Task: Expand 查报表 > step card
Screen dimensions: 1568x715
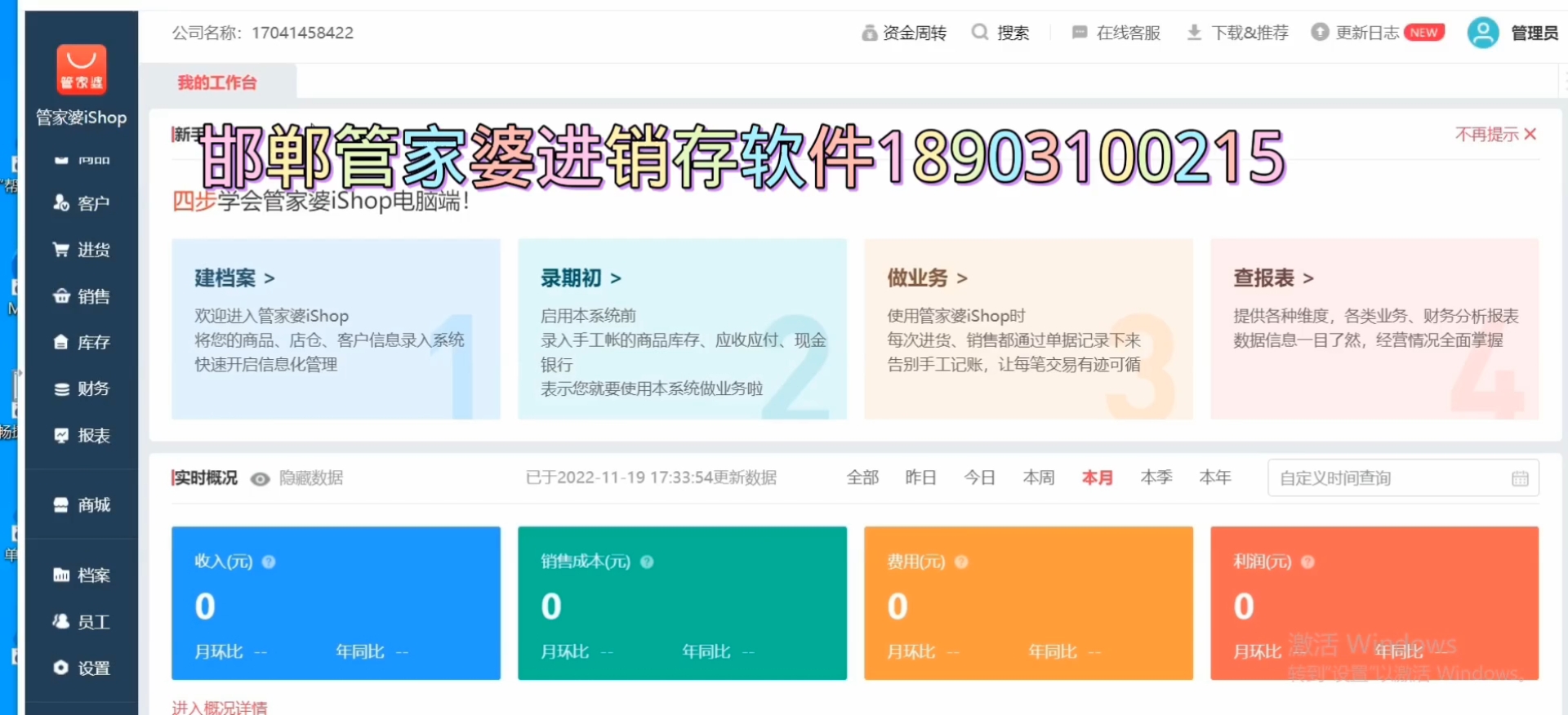Action: (x=1374, y=329)
